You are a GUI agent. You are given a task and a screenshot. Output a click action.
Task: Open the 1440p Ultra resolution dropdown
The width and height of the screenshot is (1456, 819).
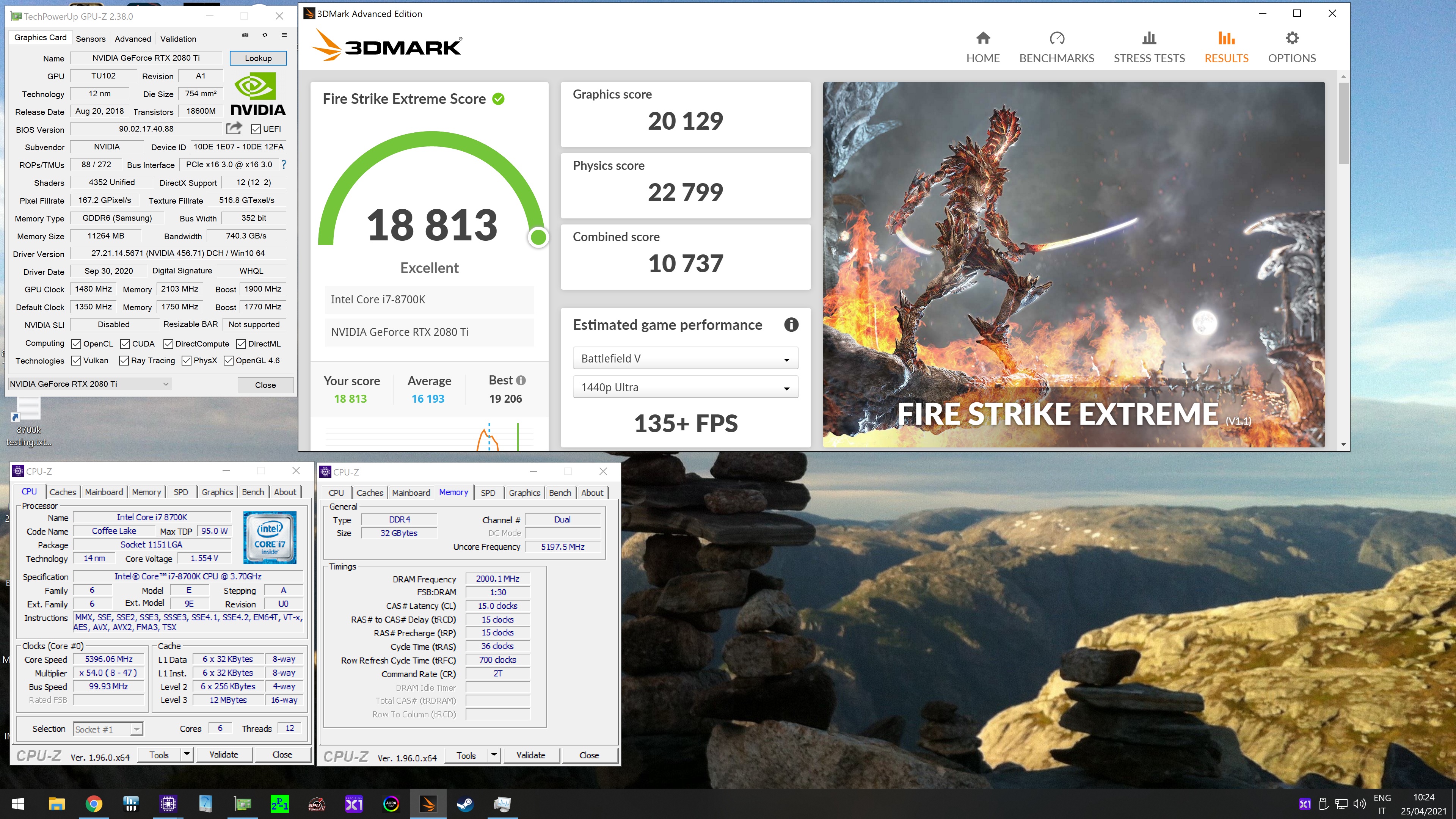point(685,387)
